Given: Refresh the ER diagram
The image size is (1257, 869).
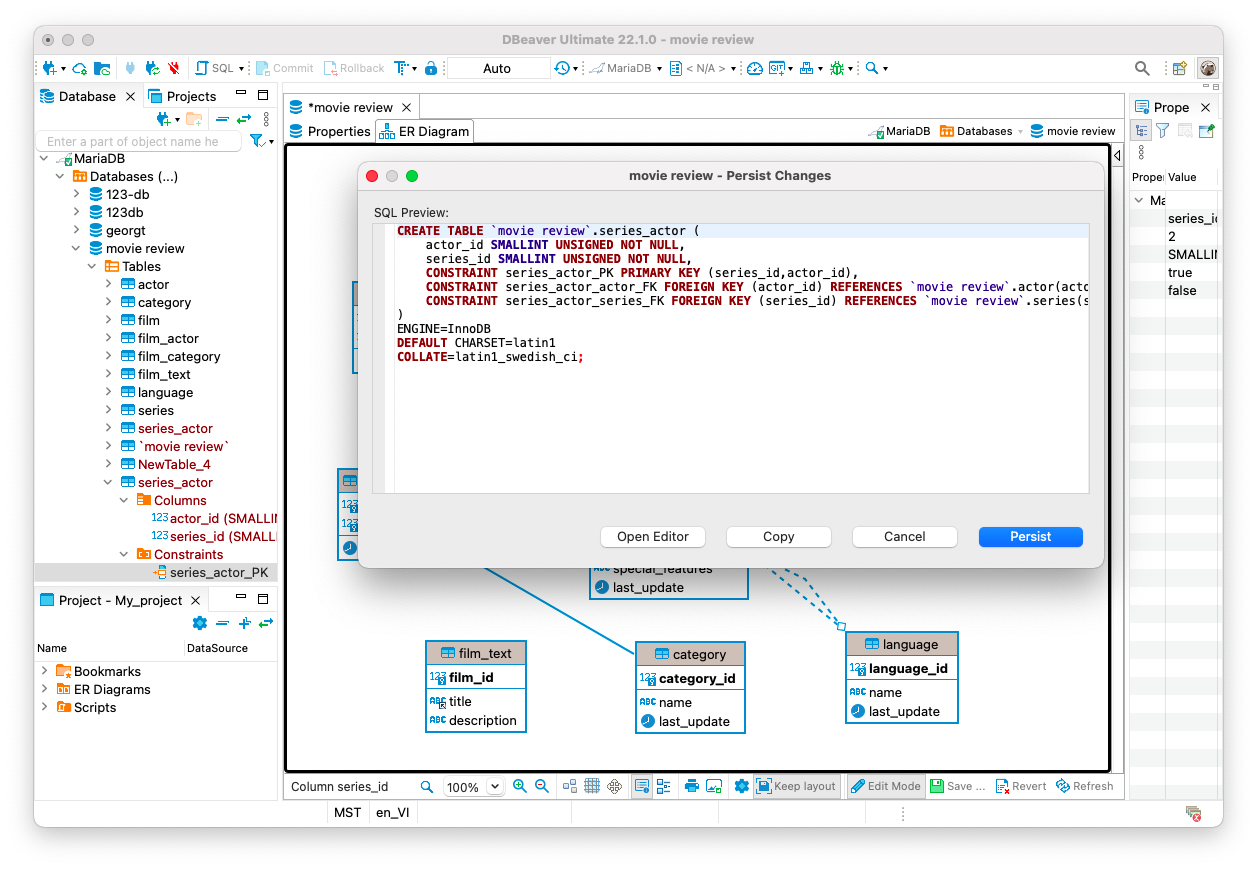Looking at the screenshot, I should pyautogui.click(x=1085, y=786).
